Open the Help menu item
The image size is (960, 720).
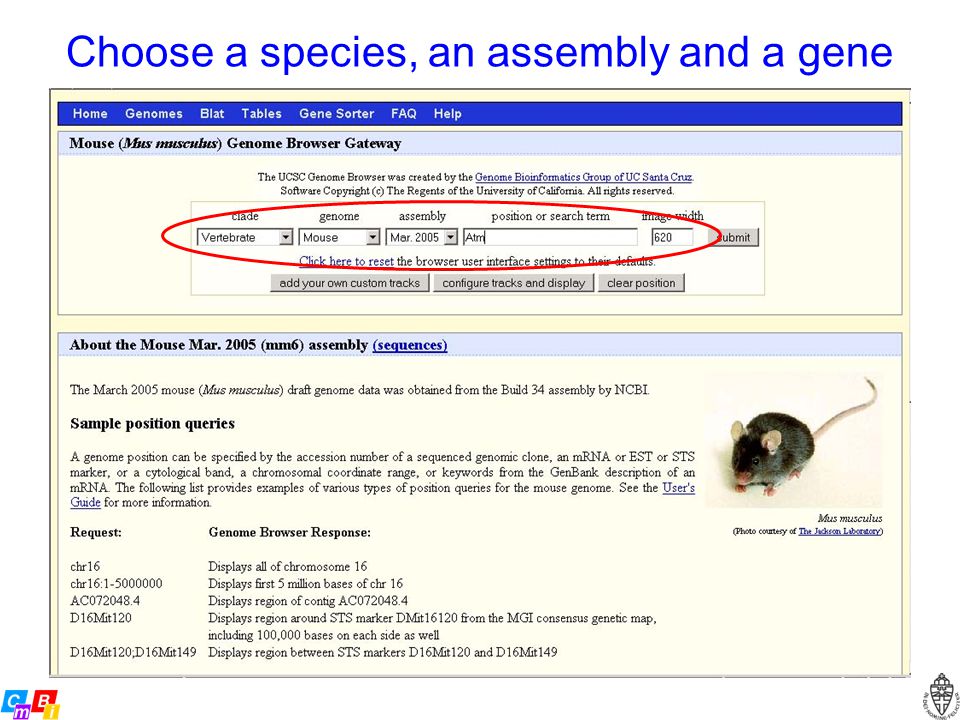(448, 114)
